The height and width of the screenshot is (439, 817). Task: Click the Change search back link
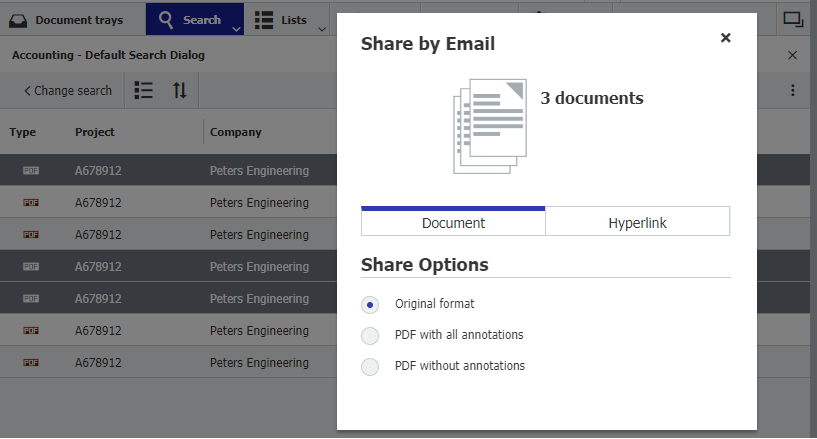[x=67, y=91]
